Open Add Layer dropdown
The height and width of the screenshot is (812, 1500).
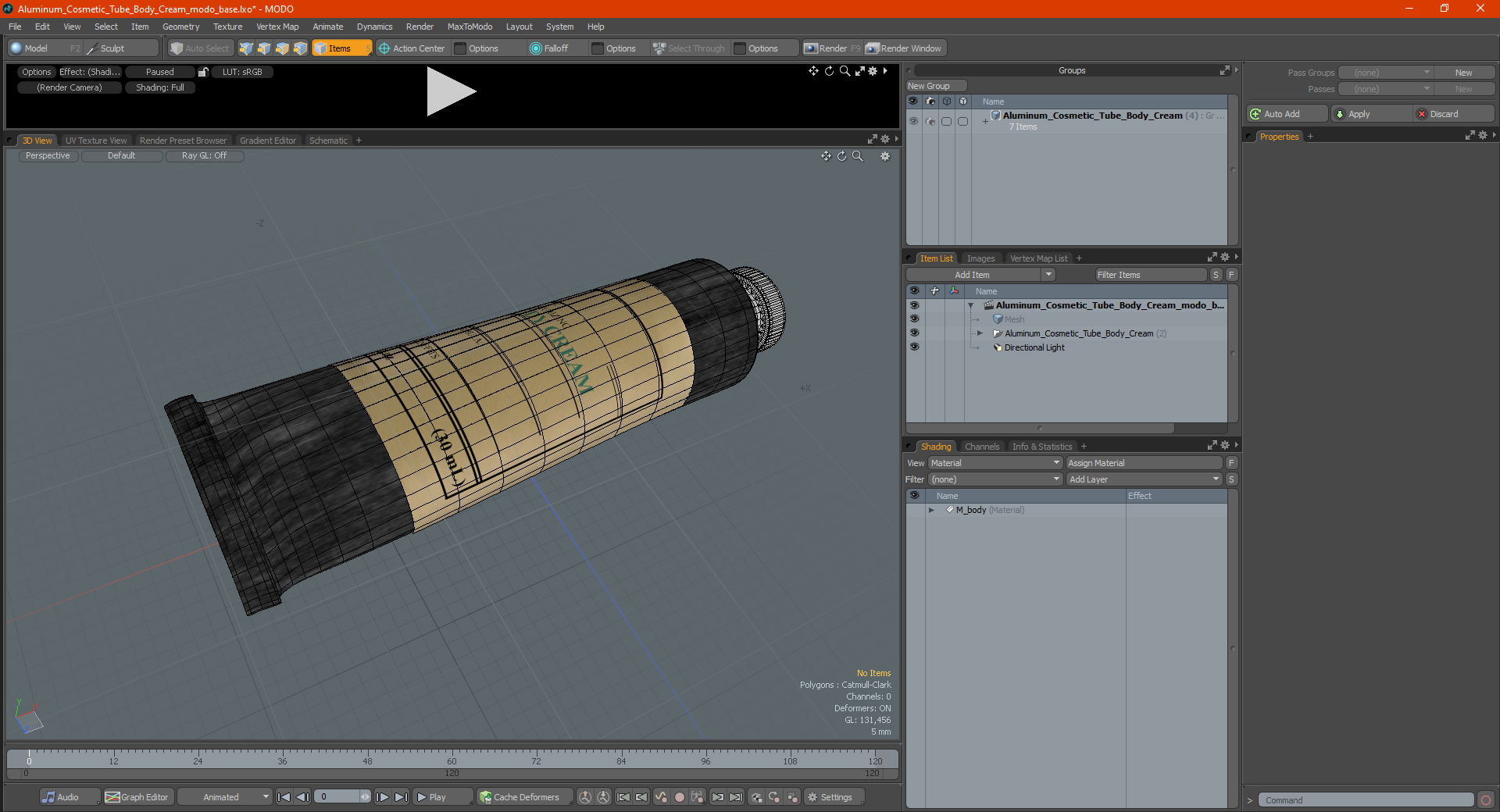coord(1145,479)
